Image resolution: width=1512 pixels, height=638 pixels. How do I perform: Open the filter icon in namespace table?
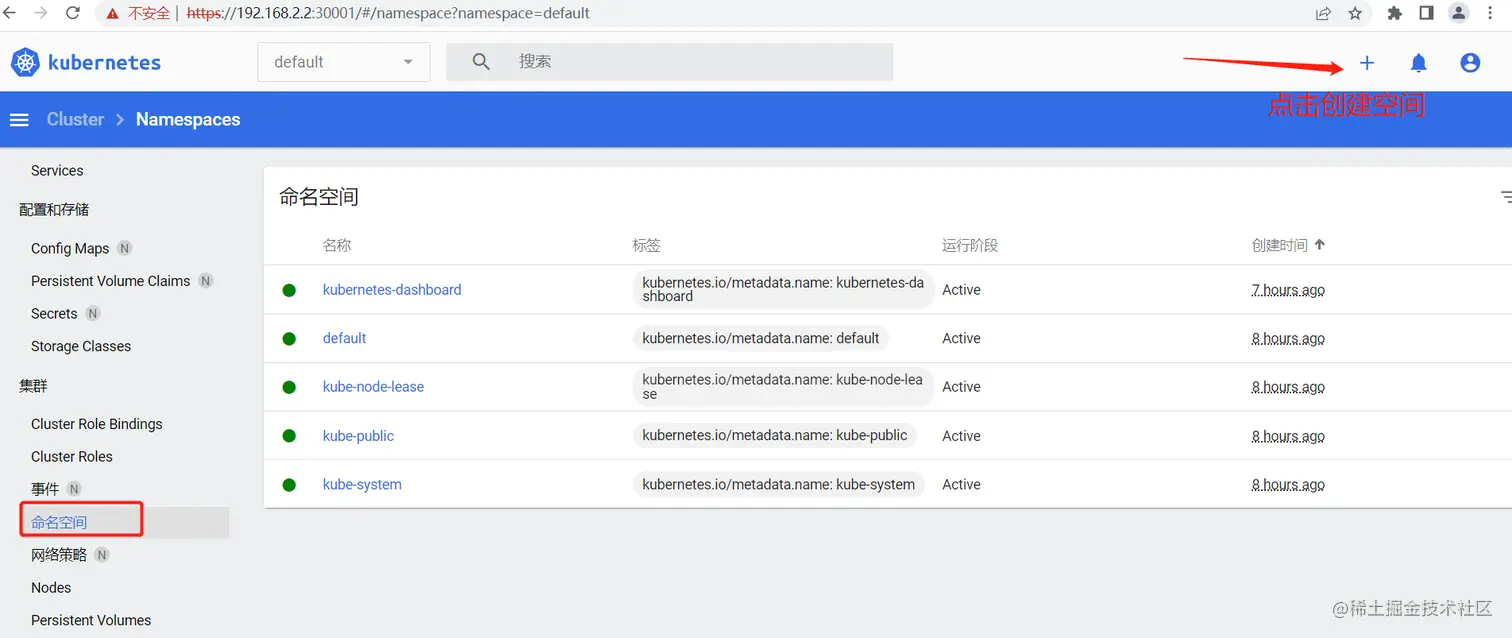pos(1505,197)
